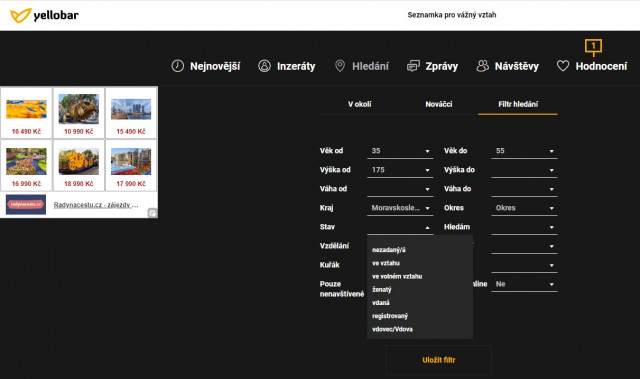
Task: Open the Kraj dropdown showing Moravskoslezský
Action: click(400, 208)
